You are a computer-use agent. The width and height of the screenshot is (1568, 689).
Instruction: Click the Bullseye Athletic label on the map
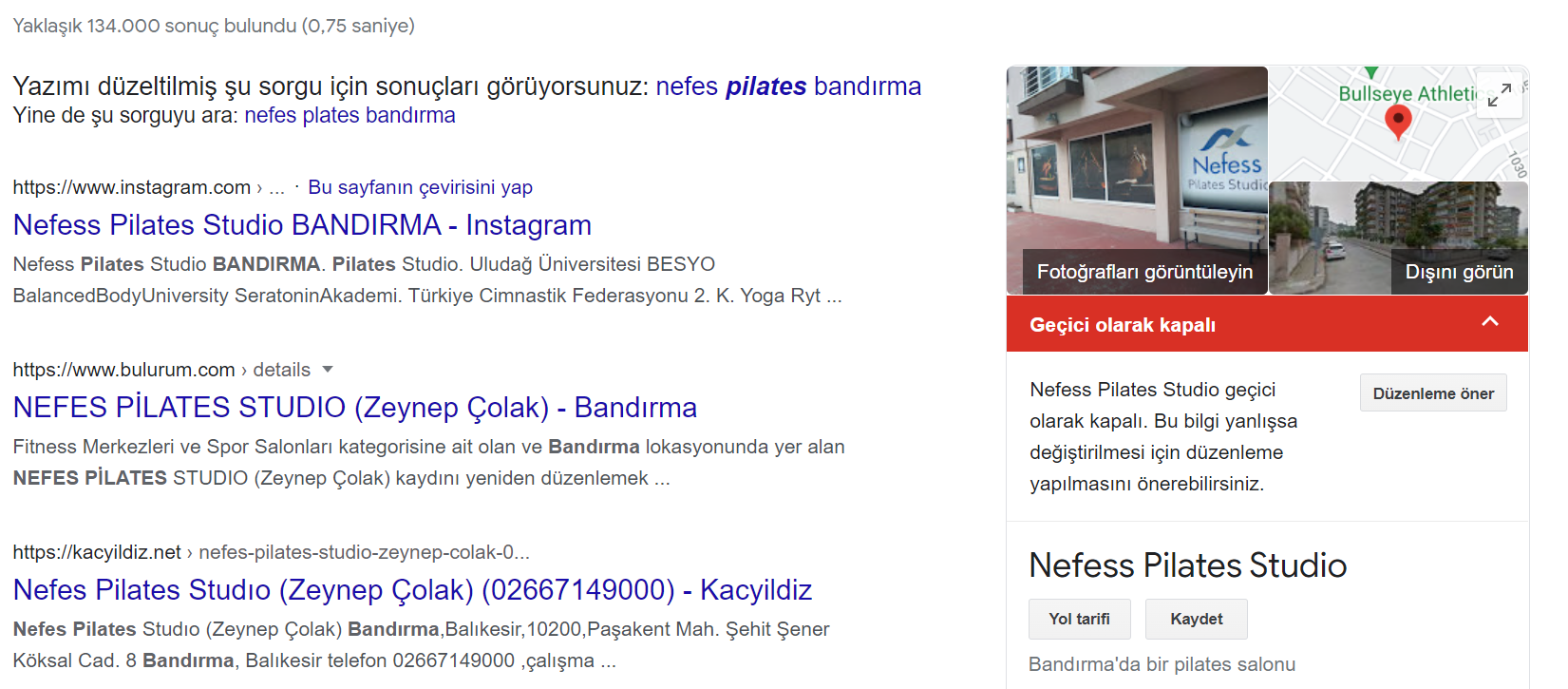click(1407, 93)
